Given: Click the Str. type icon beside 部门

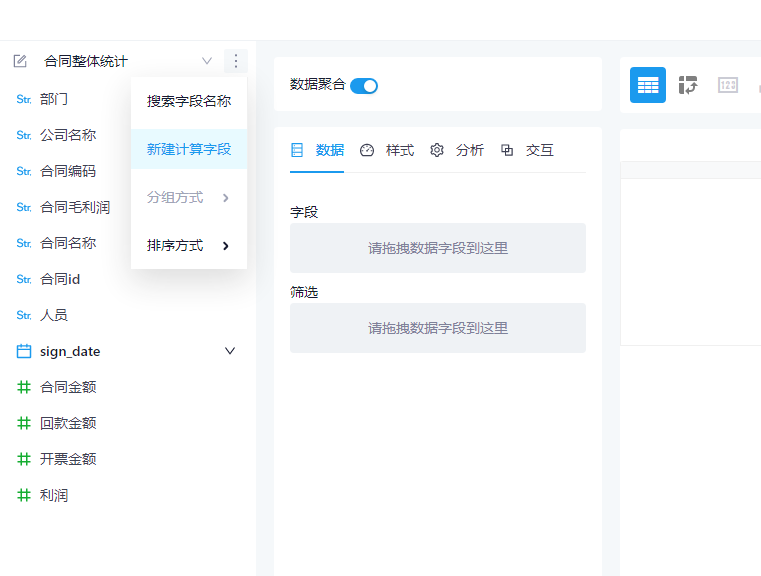Looking at the screenshot, I should (x=24, y=99).
